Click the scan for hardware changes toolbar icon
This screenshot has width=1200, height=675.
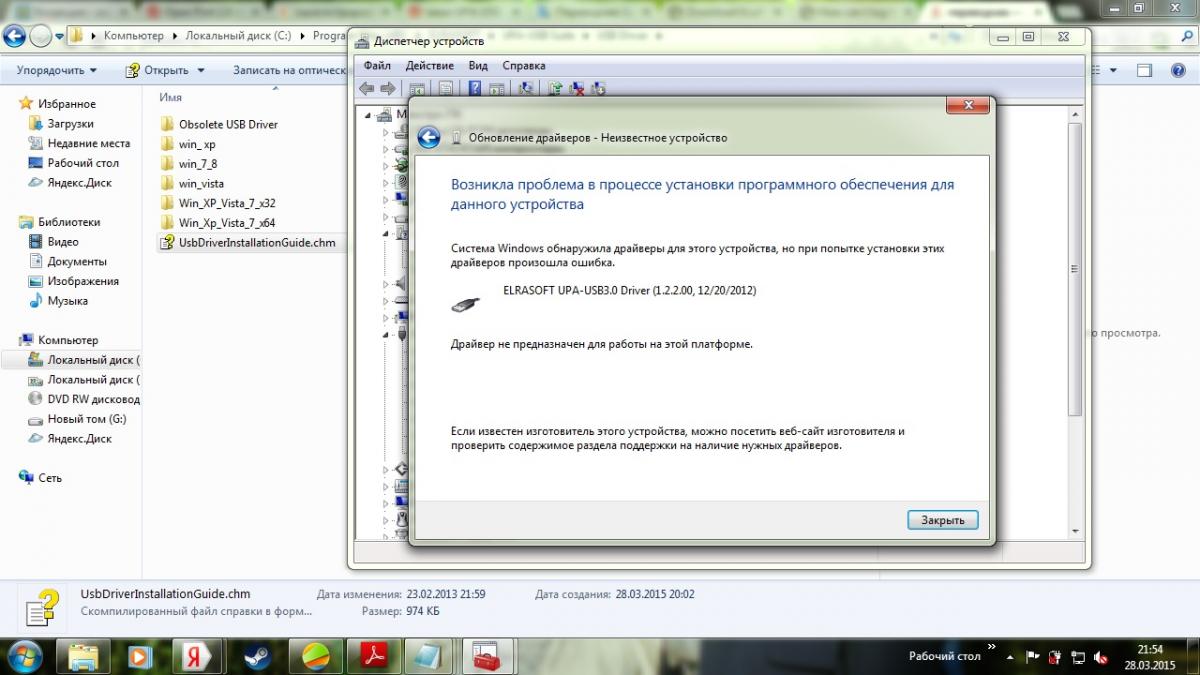[527, 88]
